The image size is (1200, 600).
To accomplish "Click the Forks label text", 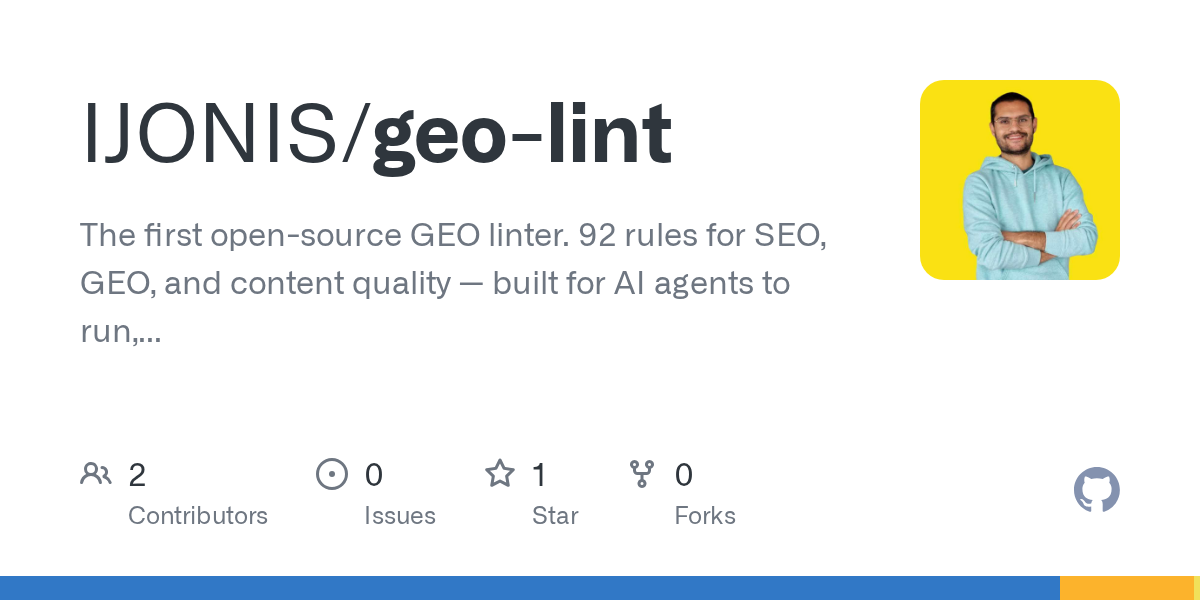I will [705, 516].
